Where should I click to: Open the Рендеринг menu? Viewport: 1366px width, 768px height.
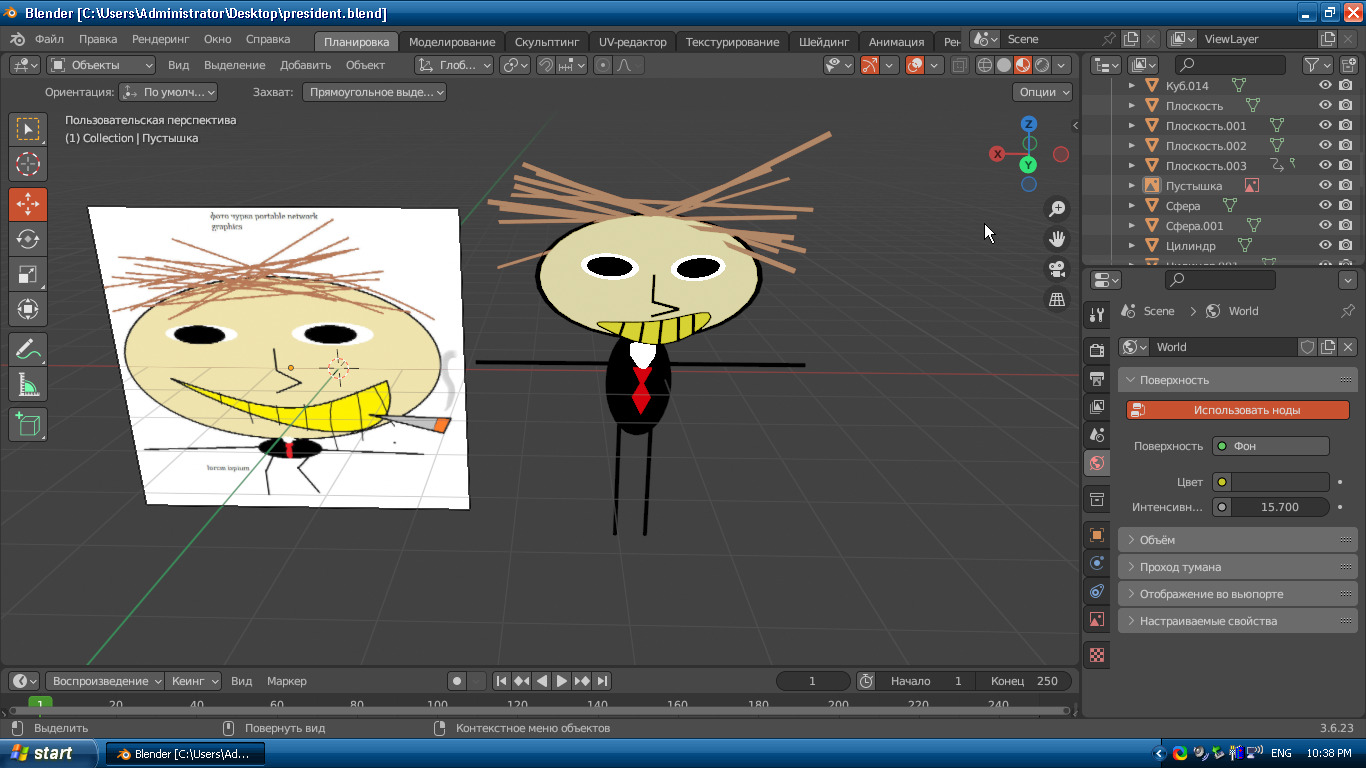click(160, 39)
